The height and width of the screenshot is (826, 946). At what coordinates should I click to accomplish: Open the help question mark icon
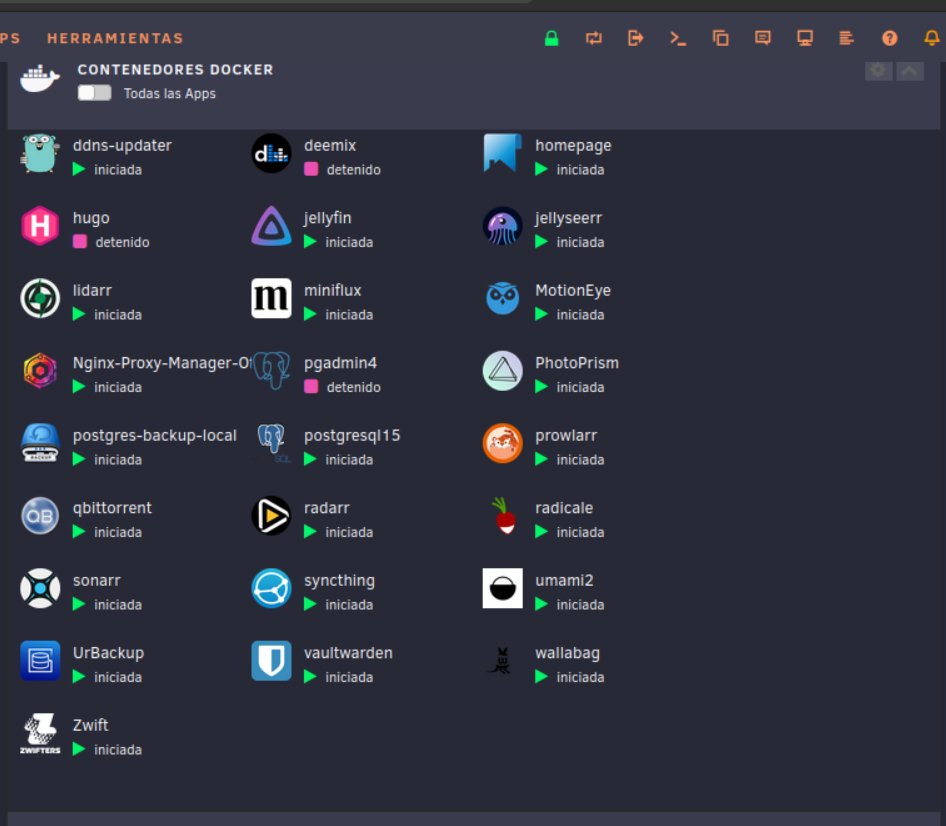coord(889,38)
